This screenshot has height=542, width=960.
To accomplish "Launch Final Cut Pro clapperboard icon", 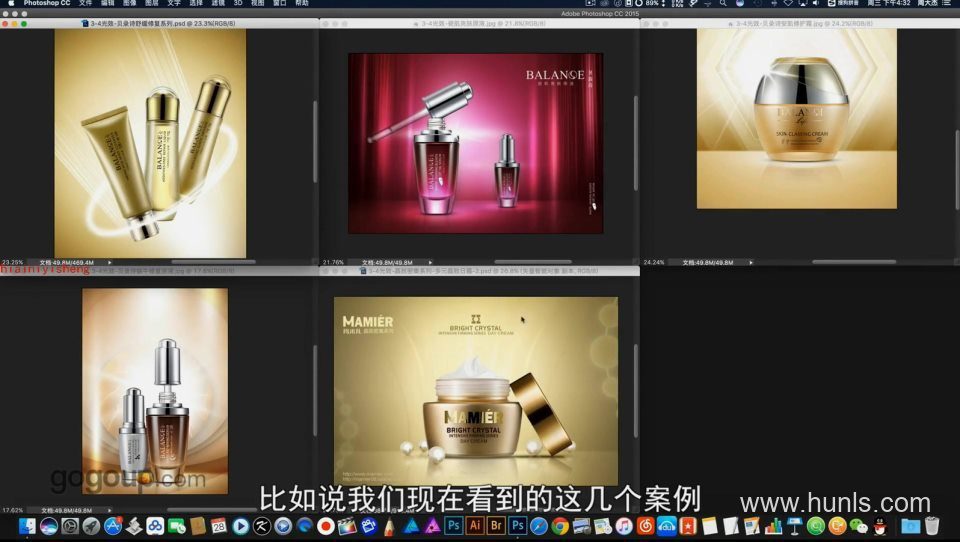I will (x=347, y=526).
